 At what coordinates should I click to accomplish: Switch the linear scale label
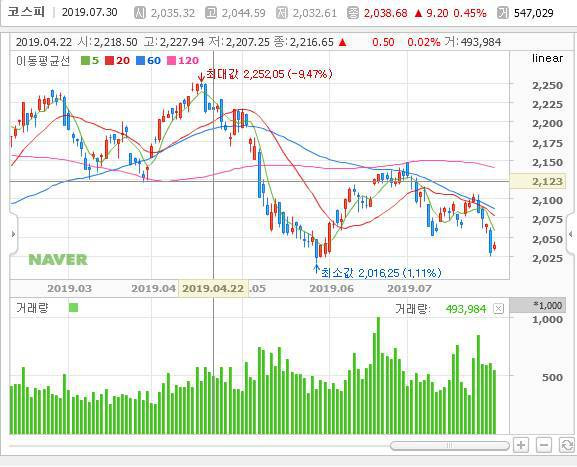(547, 58)
